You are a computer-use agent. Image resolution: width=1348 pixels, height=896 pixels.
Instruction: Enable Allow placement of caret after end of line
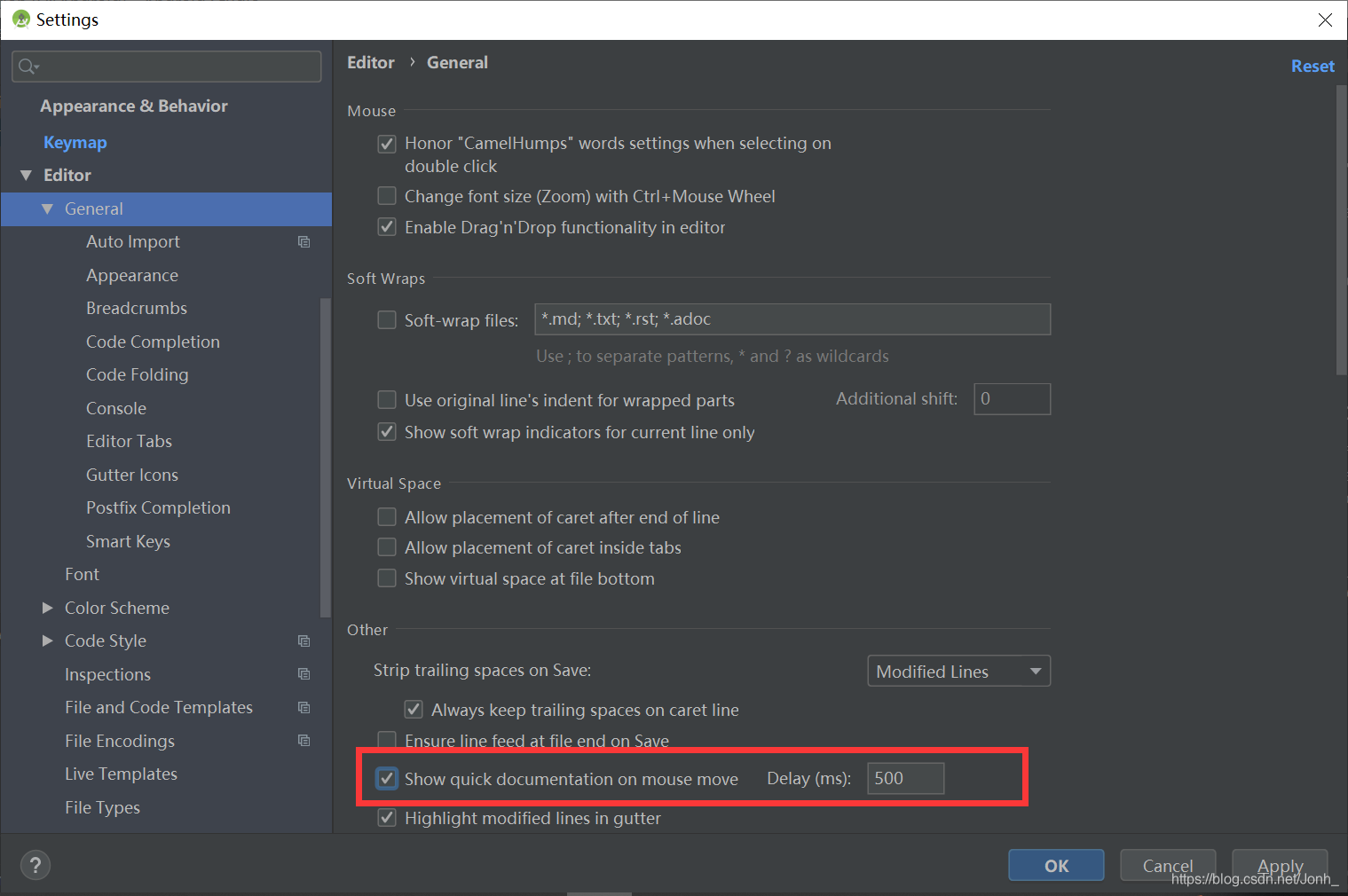[x=387, y=517]
